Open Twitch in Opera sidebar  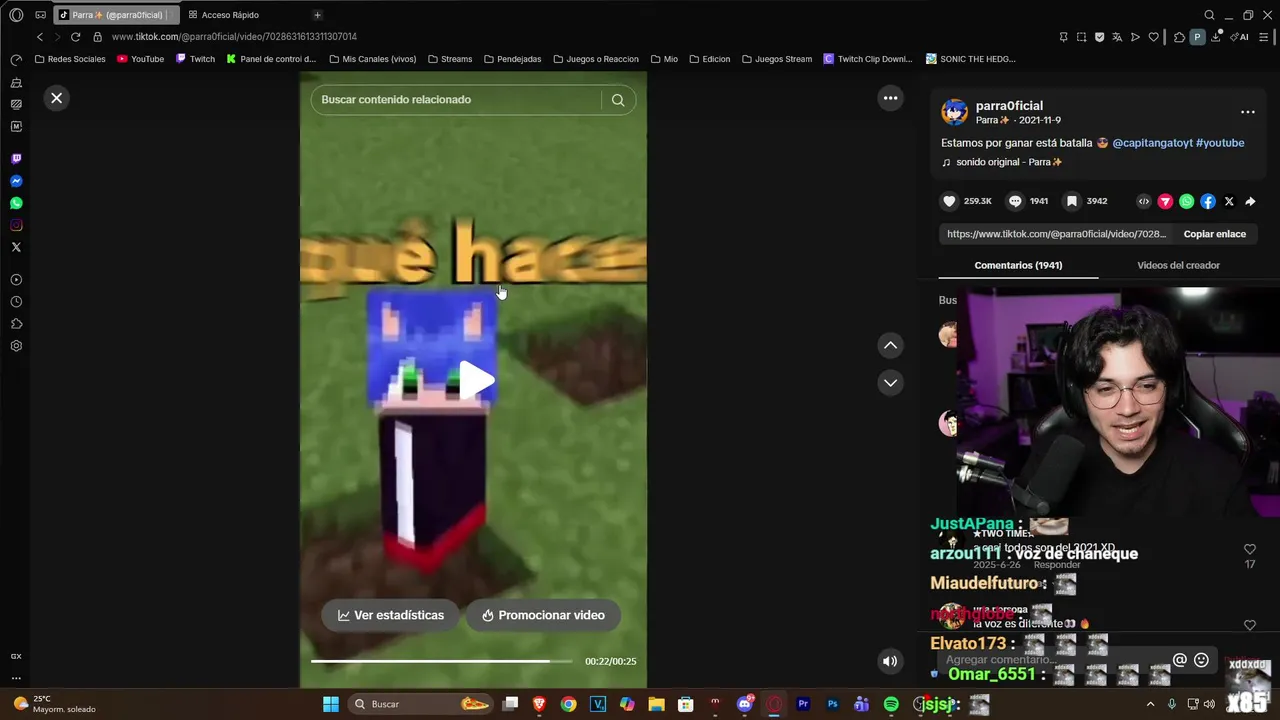[x=16, y=159]
